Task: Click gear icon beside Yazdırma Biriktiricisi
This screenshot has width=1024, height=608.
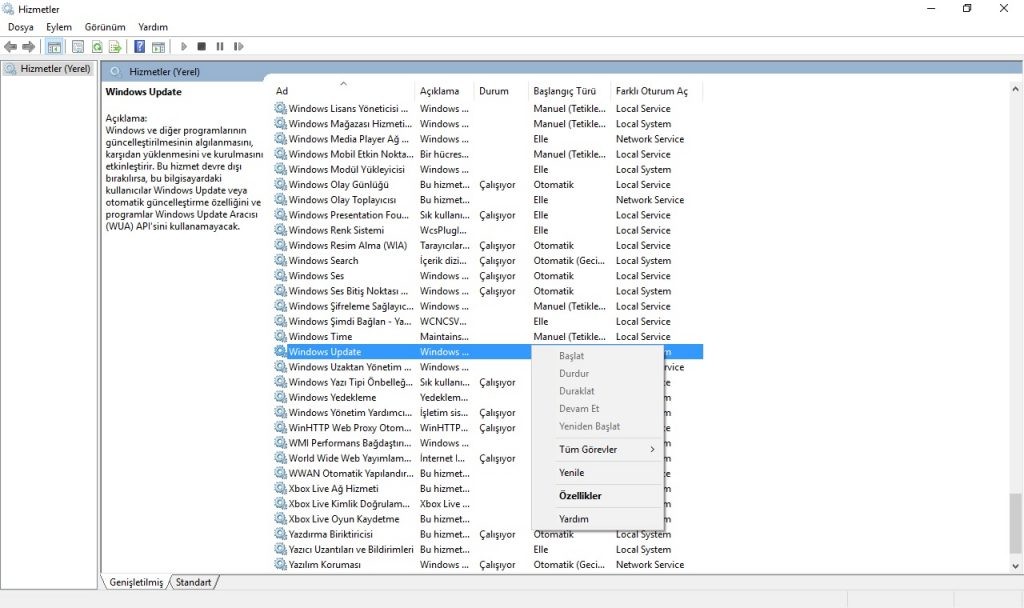Action: [x=281, y=534]
